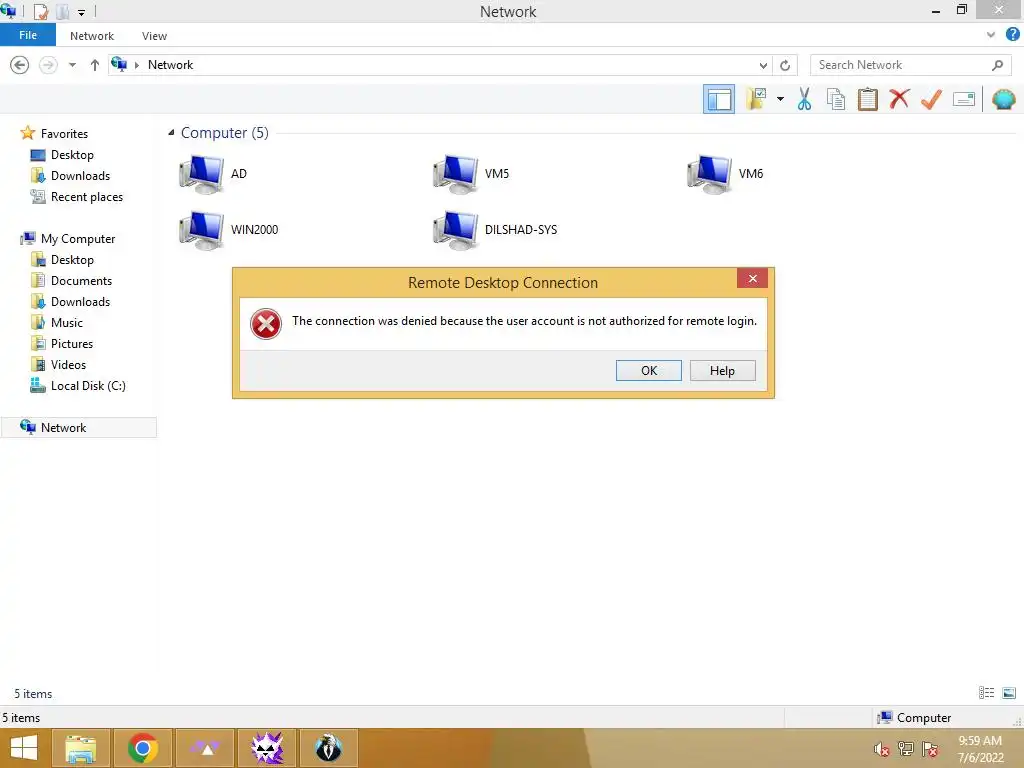Select the WIN2000 computer
Image resolution: width=1024 pixels, height=768 pixels.
[x=229, y=230]
